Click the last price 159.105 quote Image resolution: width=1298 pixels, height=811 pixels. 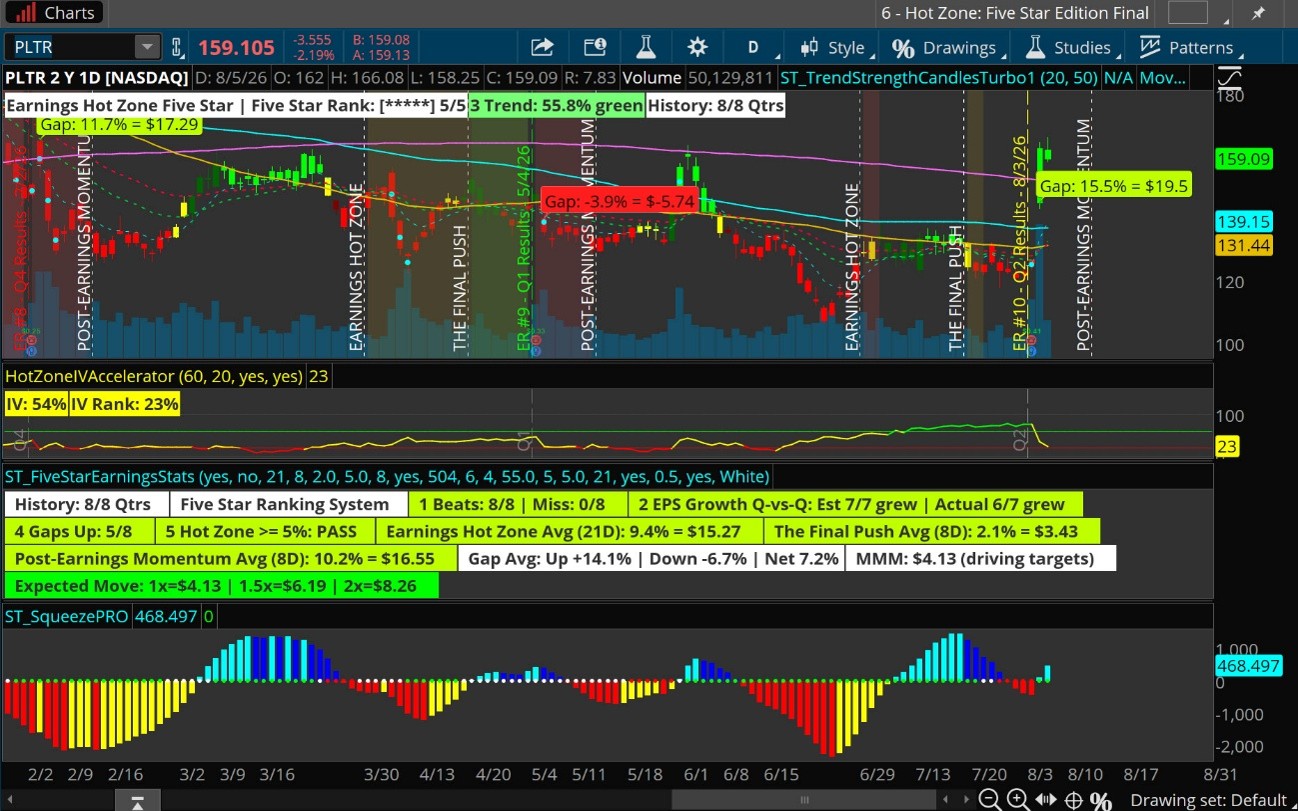point(236,47)
